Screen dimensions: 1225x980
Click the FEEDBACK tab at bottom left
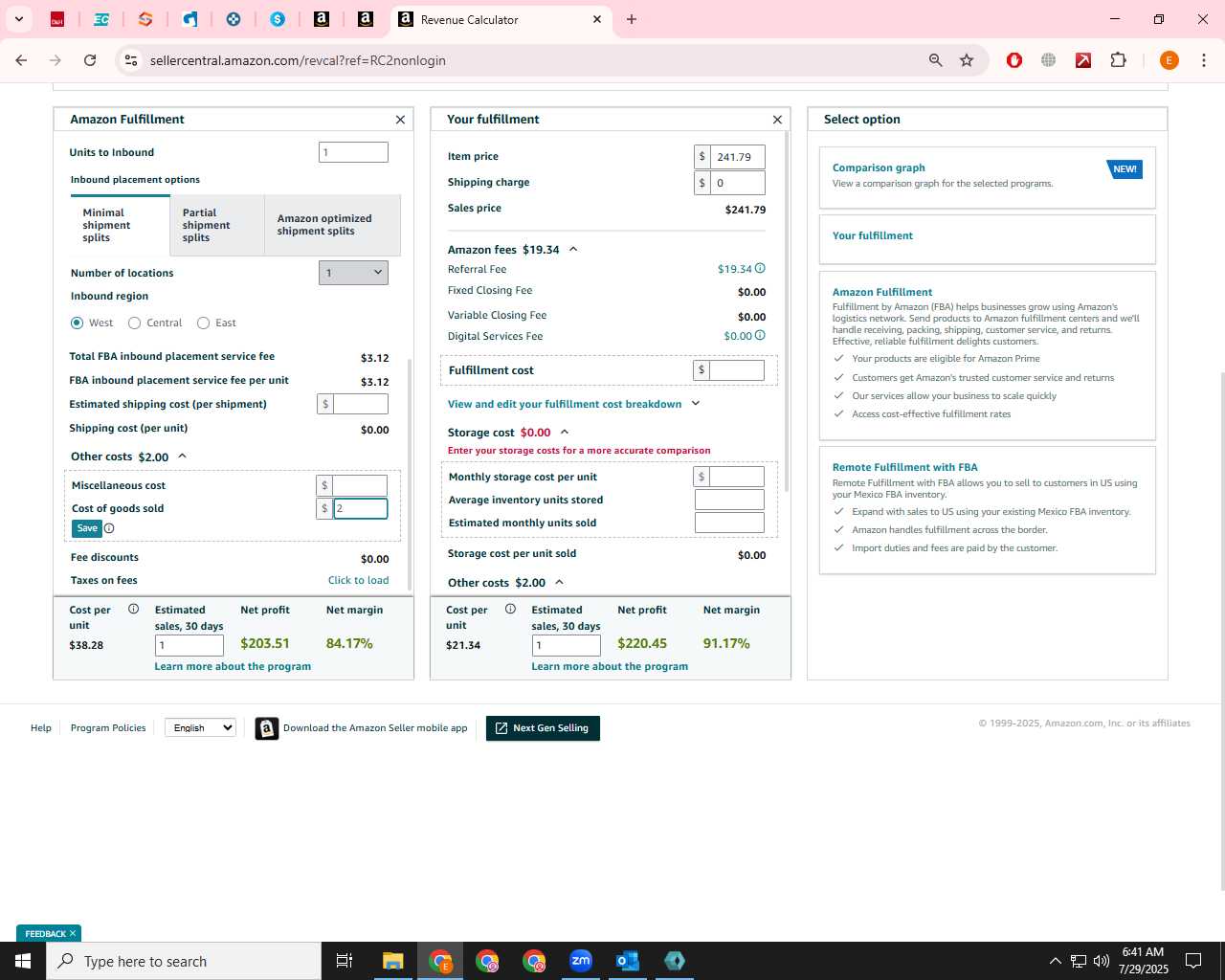pyautogui.click(x=49, y=933)
